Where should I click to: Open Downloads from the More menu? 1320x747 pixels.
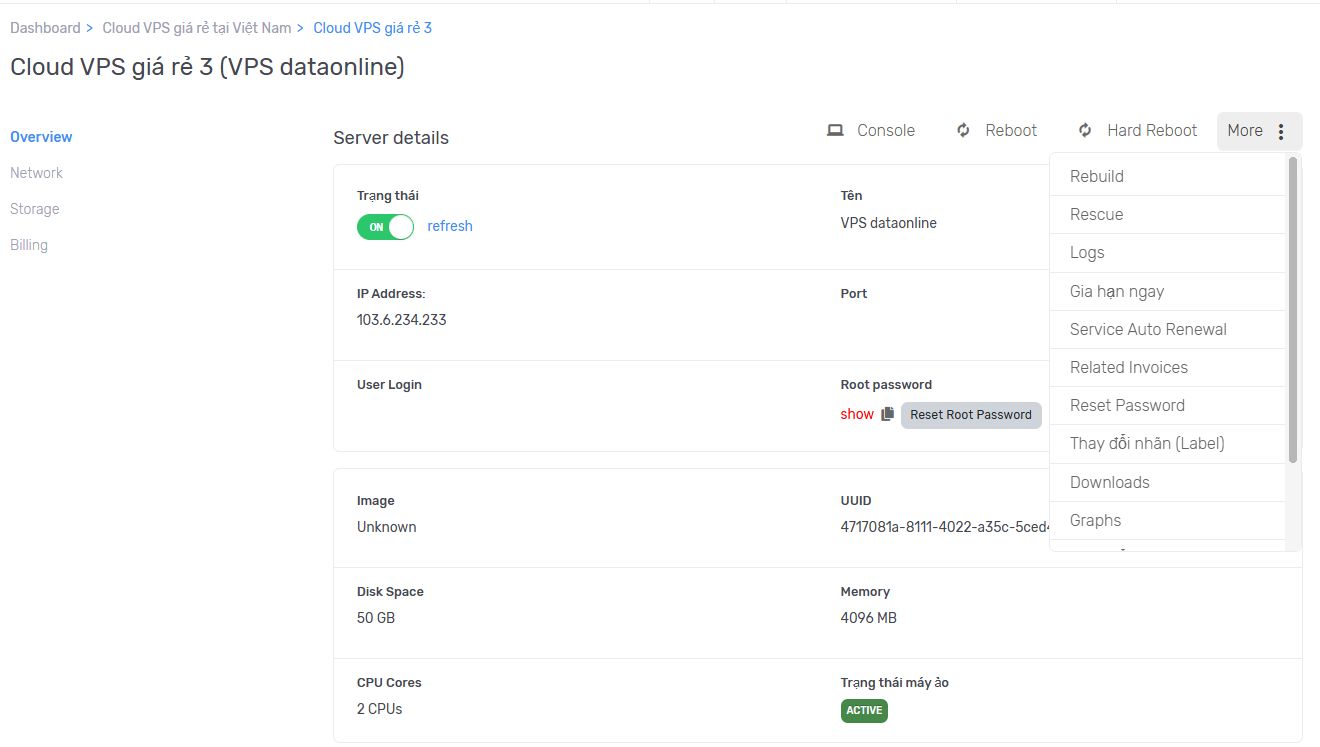[1167, 482]
